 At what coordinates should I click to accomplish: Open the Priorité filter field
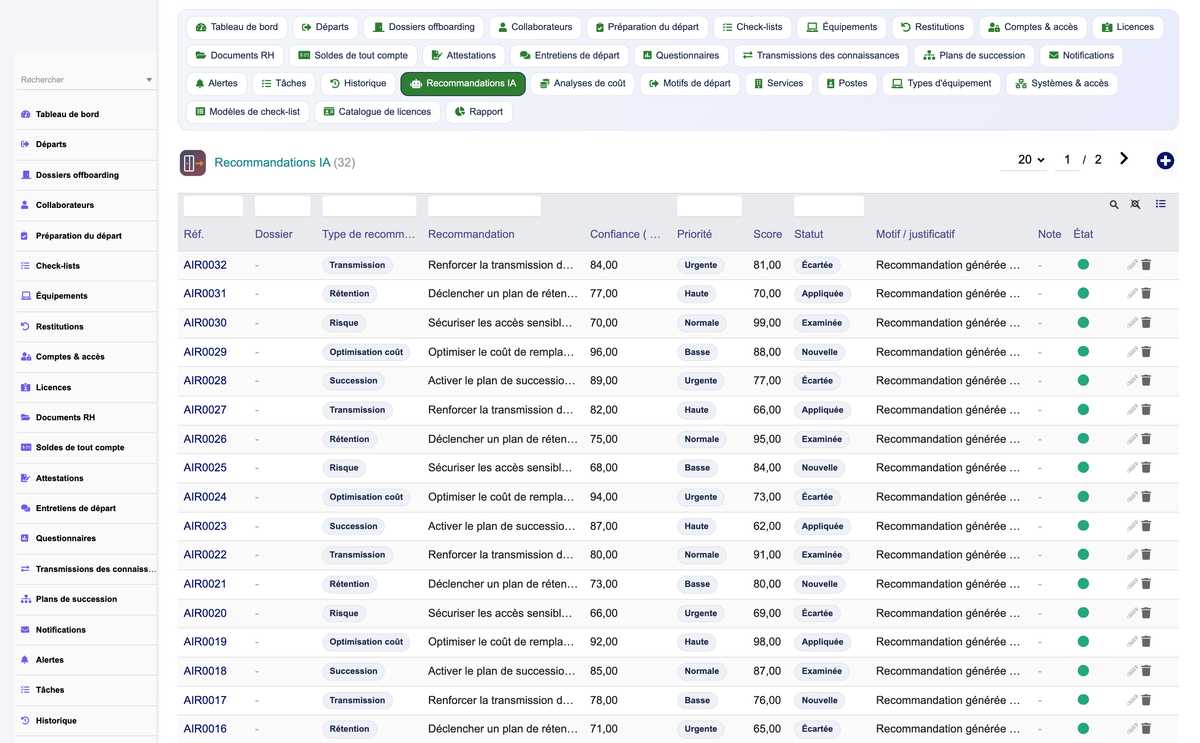[x=709, y=206]
